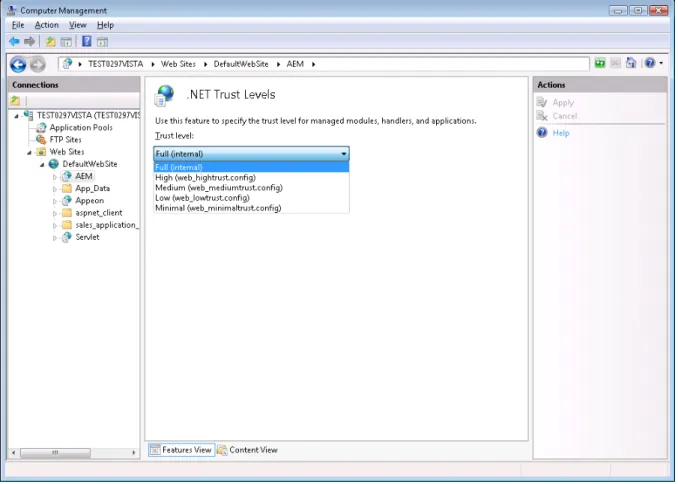Image resolution: width=678 pixels, height=484 pixels.
Task: Click the Stop icon beside Refresh
Action: [615, 63]
